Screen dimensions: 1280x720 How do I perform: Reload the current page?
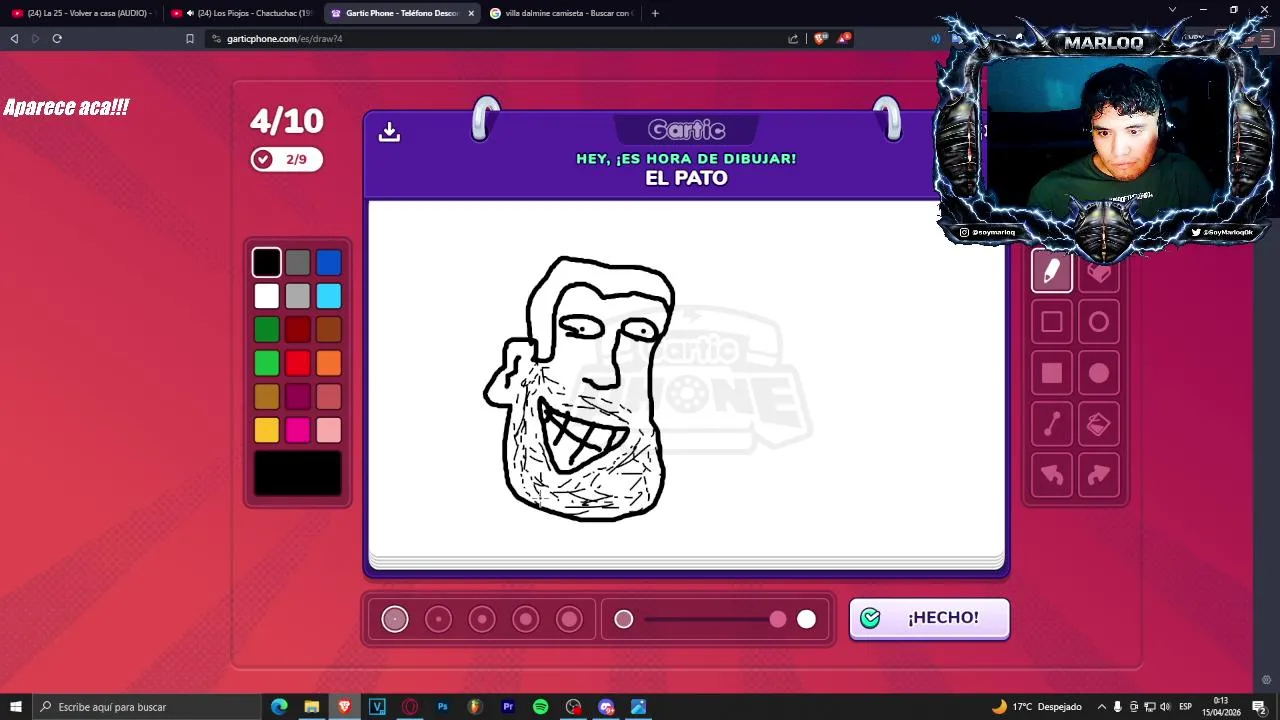point(57,39)
